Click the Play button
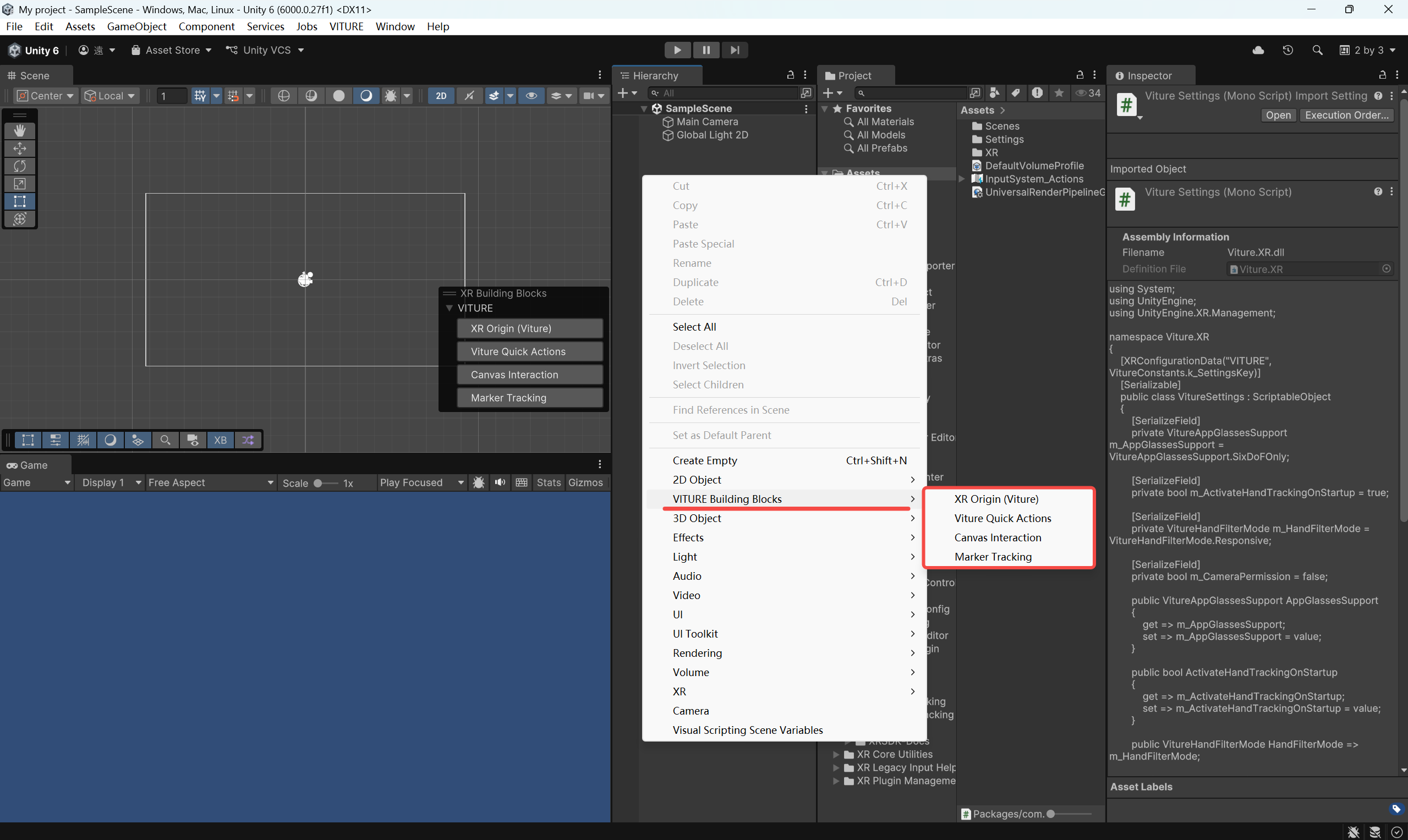 coord(677,50)
